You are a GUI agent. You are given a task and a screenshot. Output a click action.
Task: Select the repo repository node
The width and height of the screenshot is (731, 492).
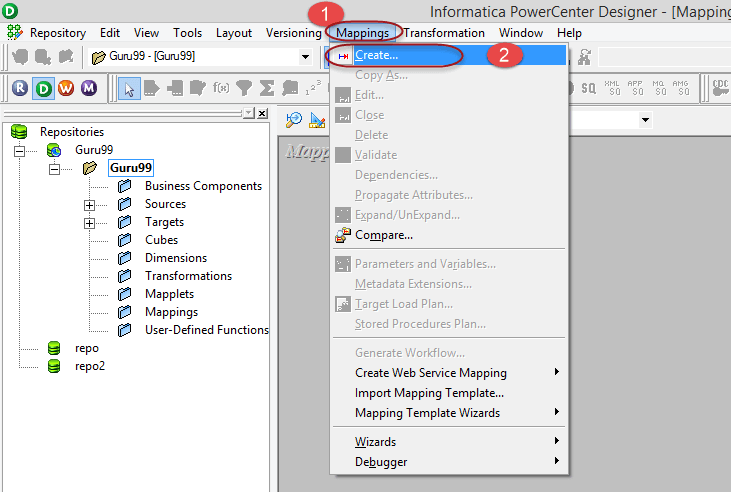[x=87, y=348]
